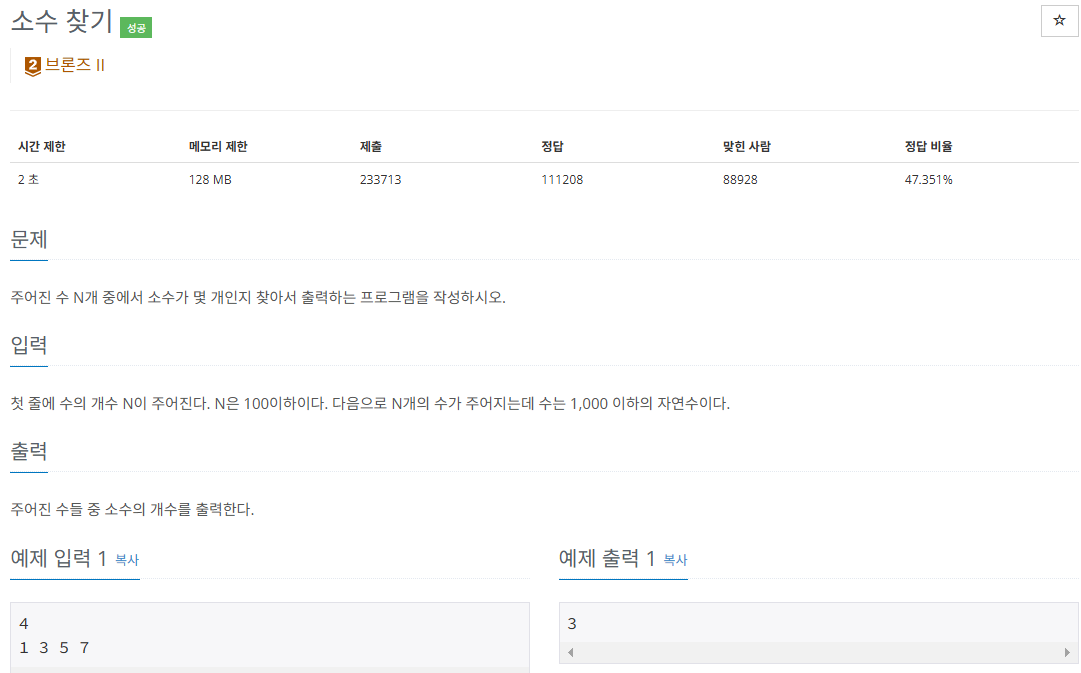
Task: Click the 문제 section heading
Action: [x=29, y=239]
